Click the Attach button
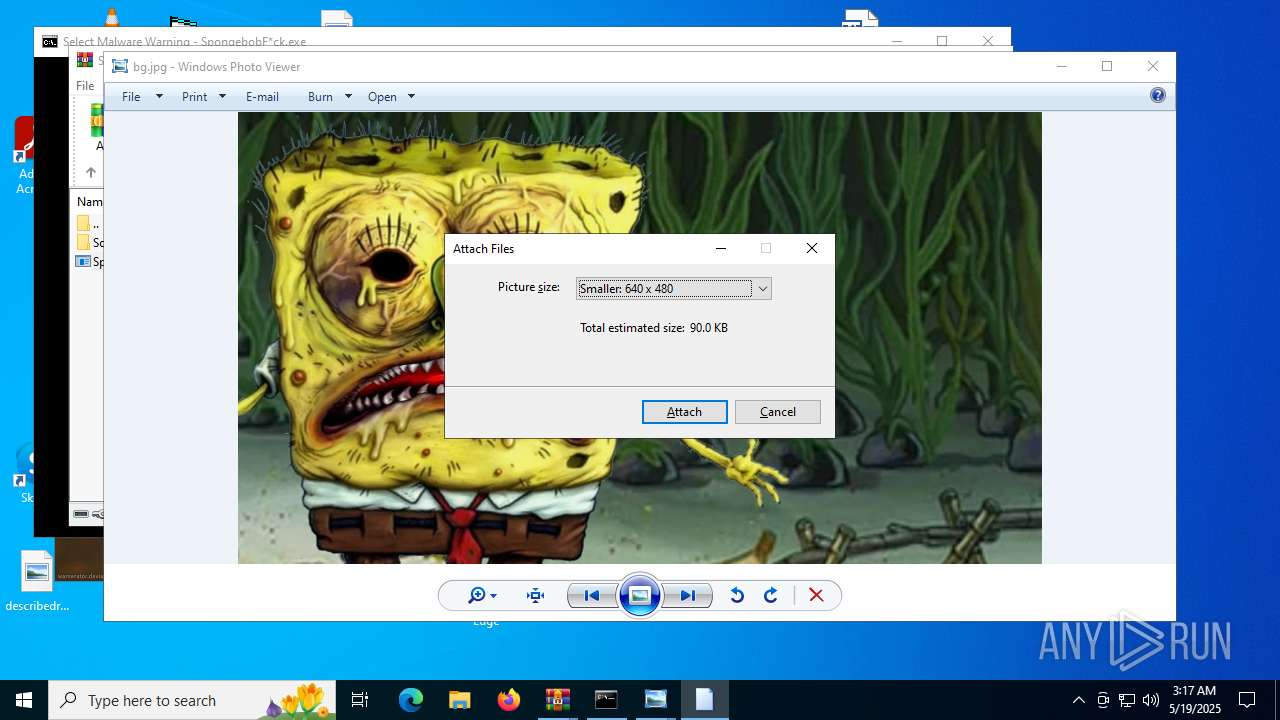The image size is (1280, 720). (x=684, y=412)
